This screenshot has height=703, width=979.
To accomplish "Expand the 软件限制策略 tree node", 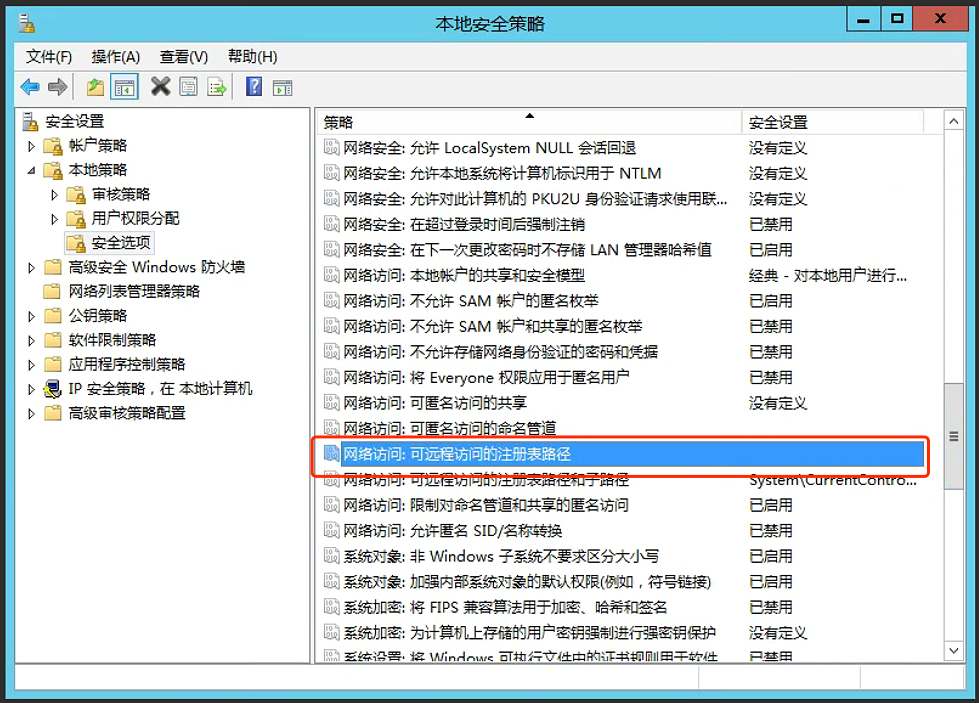I will [x=31, y=340].
